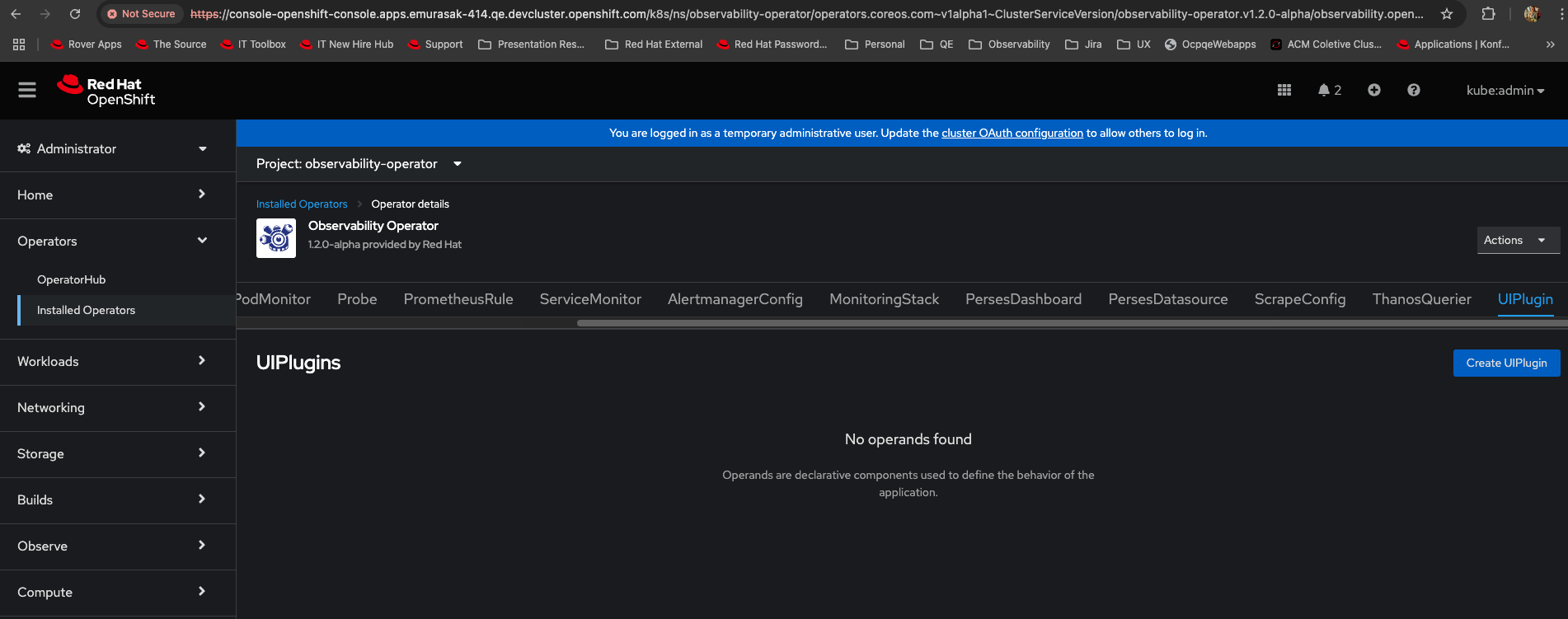
Task: Open the tab groups grid icon
Action: [19, 45]
